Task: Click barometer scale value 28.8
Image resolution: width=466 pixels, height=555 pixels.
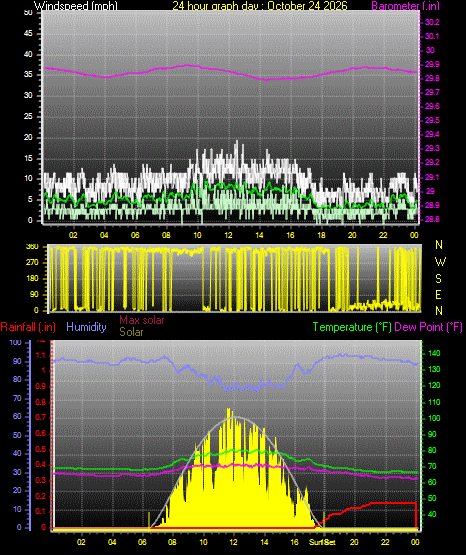Action: pos(432,219)
